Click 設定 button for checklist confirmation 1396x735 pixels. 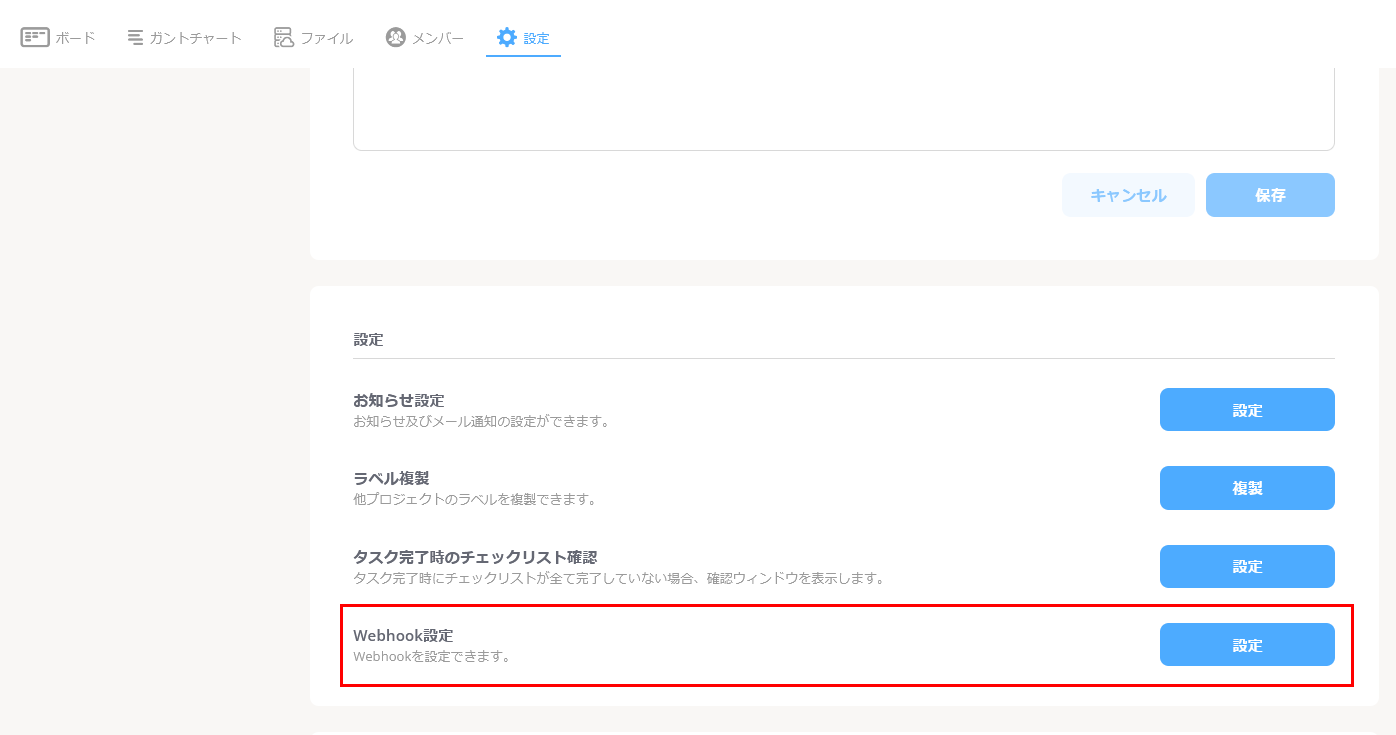1247,566
